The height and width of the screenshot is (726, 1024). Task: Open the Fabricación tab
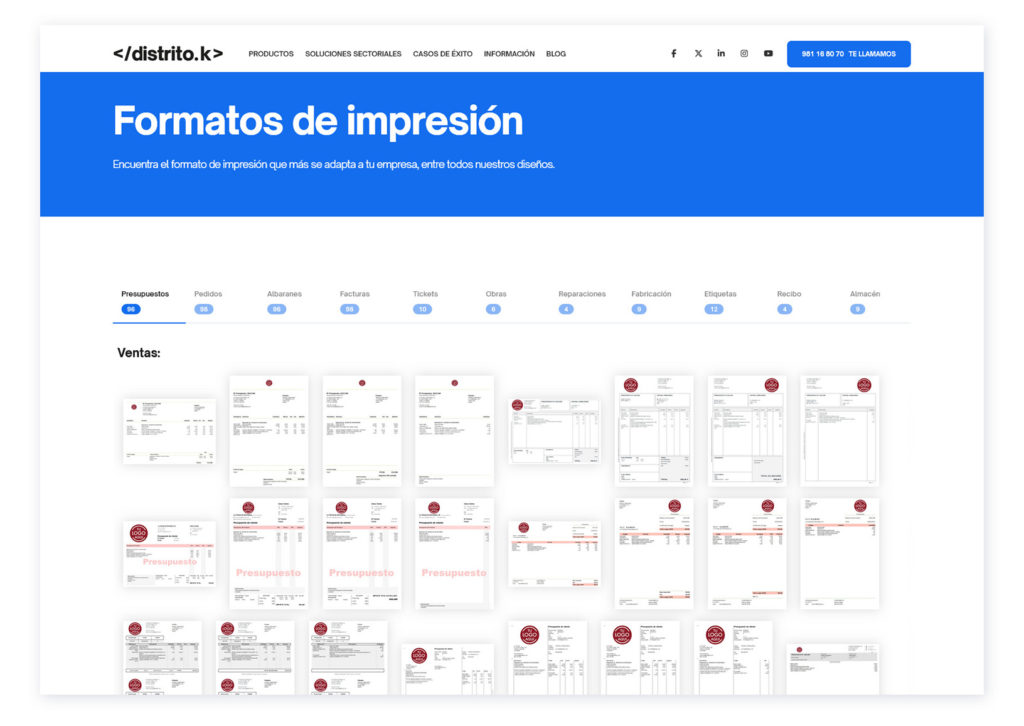pyautogui.click(x=651, y=301)
